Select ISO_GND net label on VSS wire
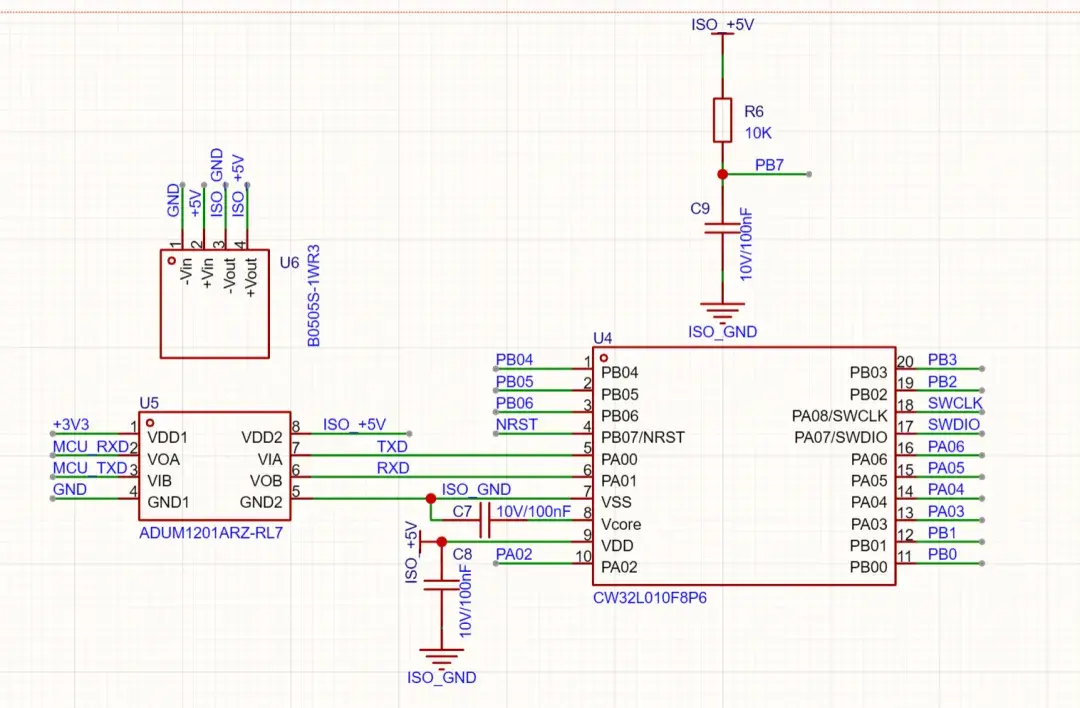Screen dimensions: 1080x708 (x=476, y=489)
